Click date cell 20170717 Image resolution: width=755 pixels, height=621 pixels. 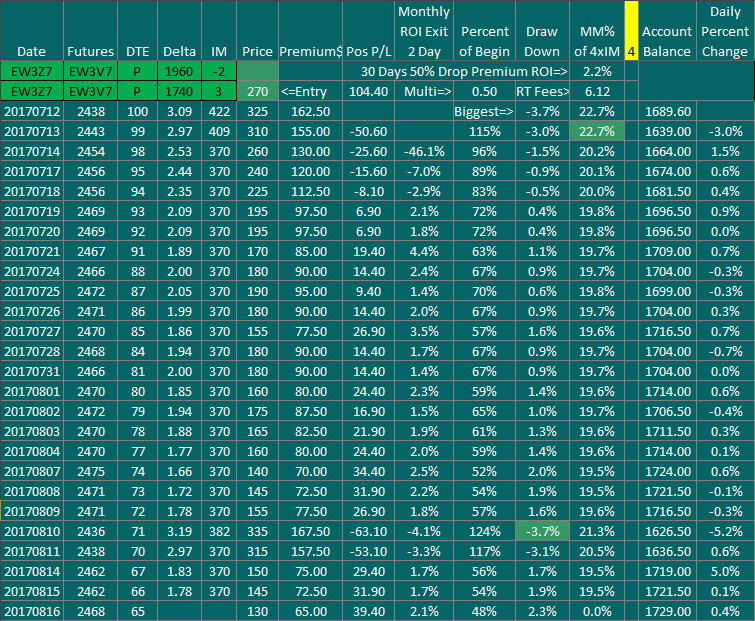click(x=31, y=171)
